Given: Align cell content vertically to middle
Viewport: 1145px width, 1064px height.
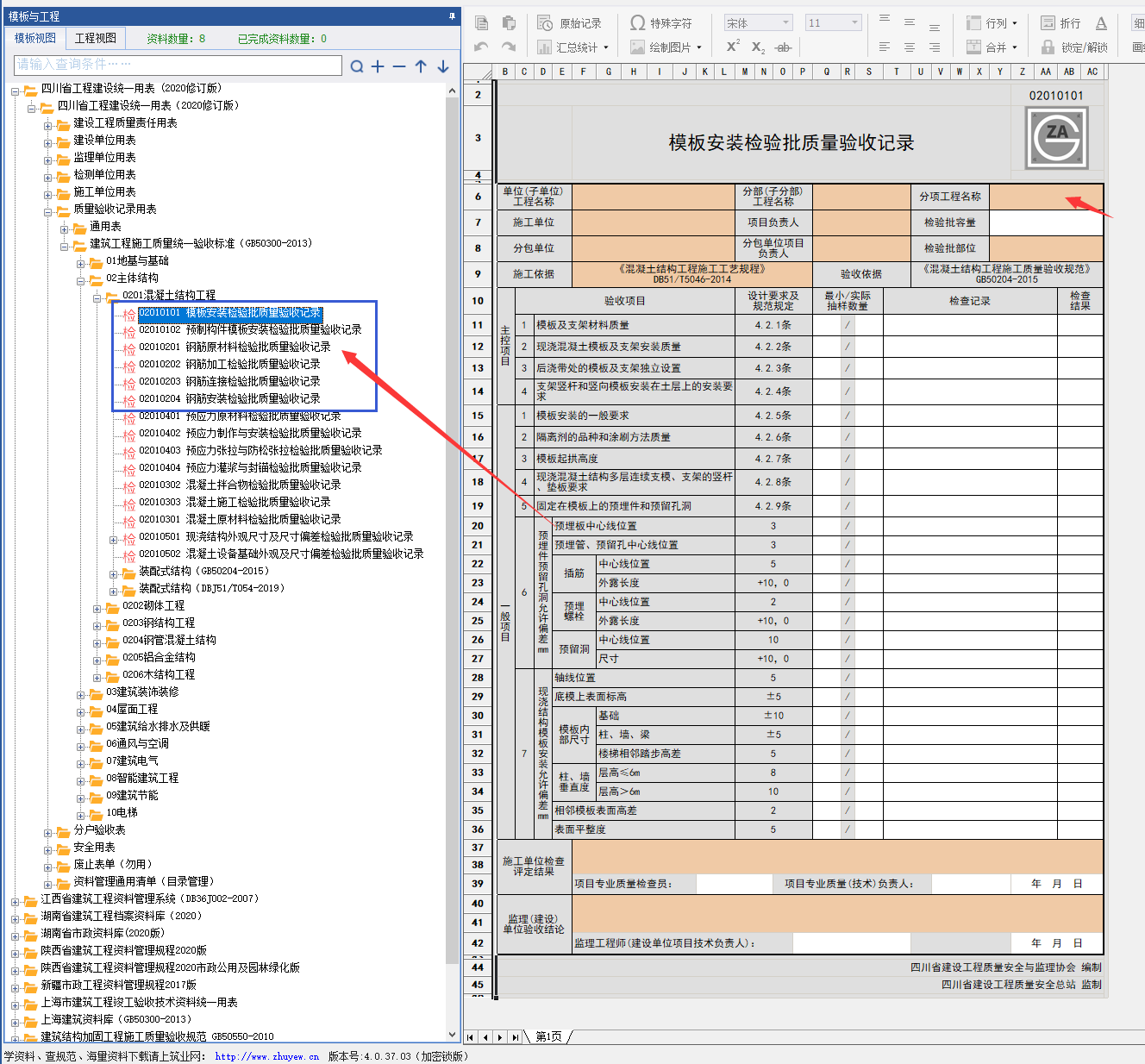Looking at the screenshot, I should click(910, 23).
